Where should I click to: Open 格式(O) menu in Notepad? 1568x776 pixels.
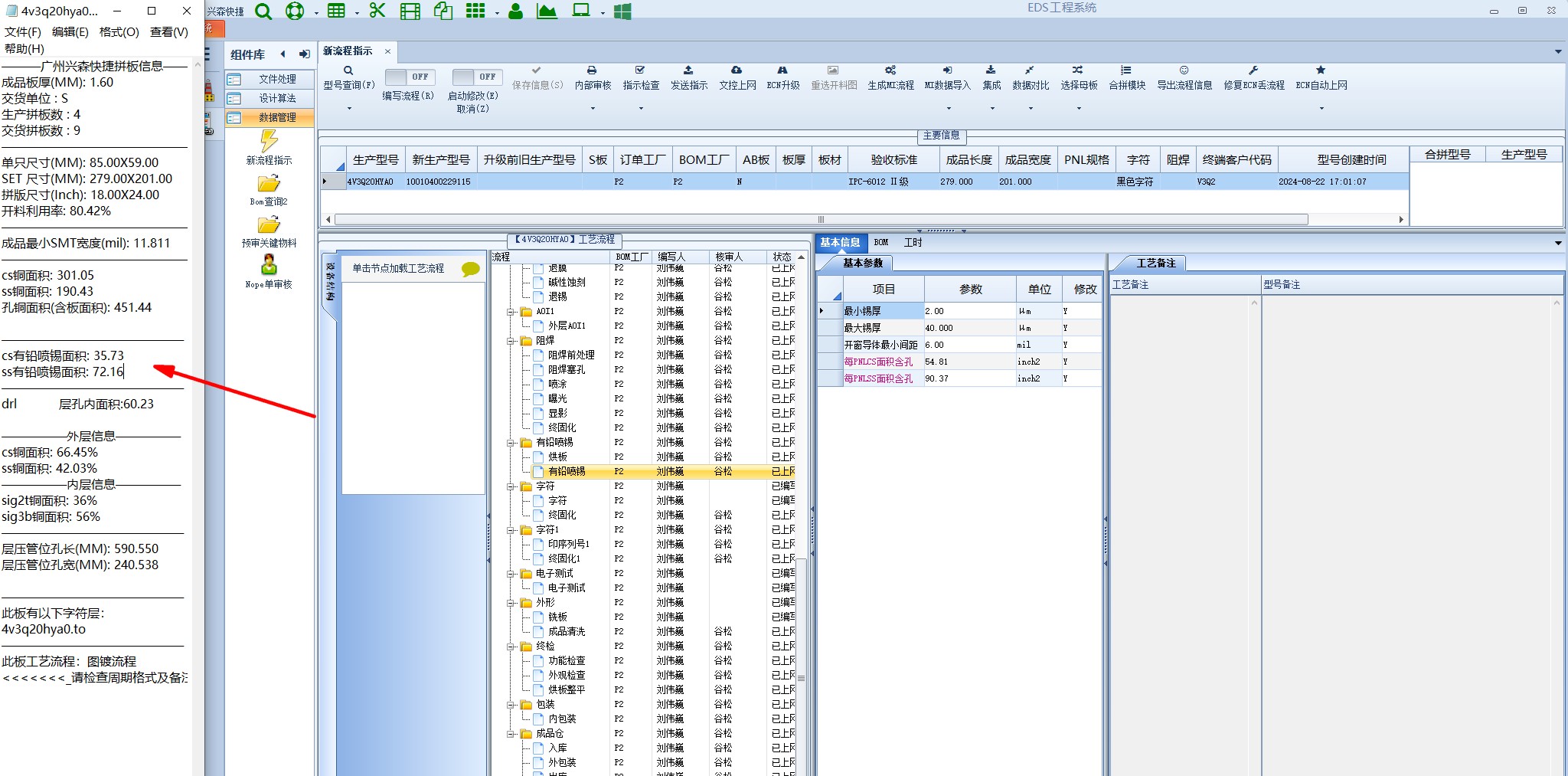click(x=119, y=32)
